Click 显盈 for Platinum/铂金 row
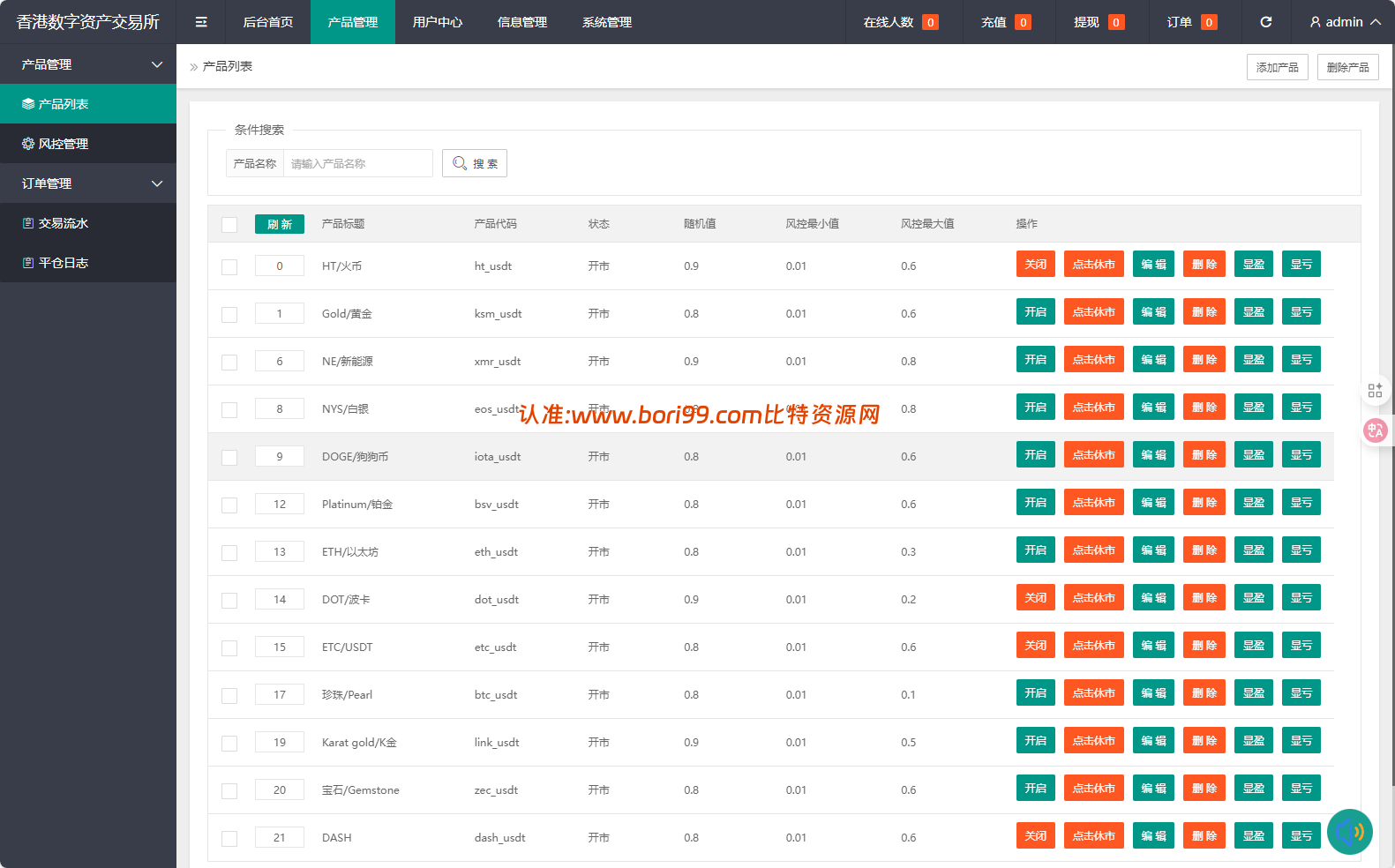Image resolution: width=1395 pixels, height=868 pixels. (x=1254, y=502)
